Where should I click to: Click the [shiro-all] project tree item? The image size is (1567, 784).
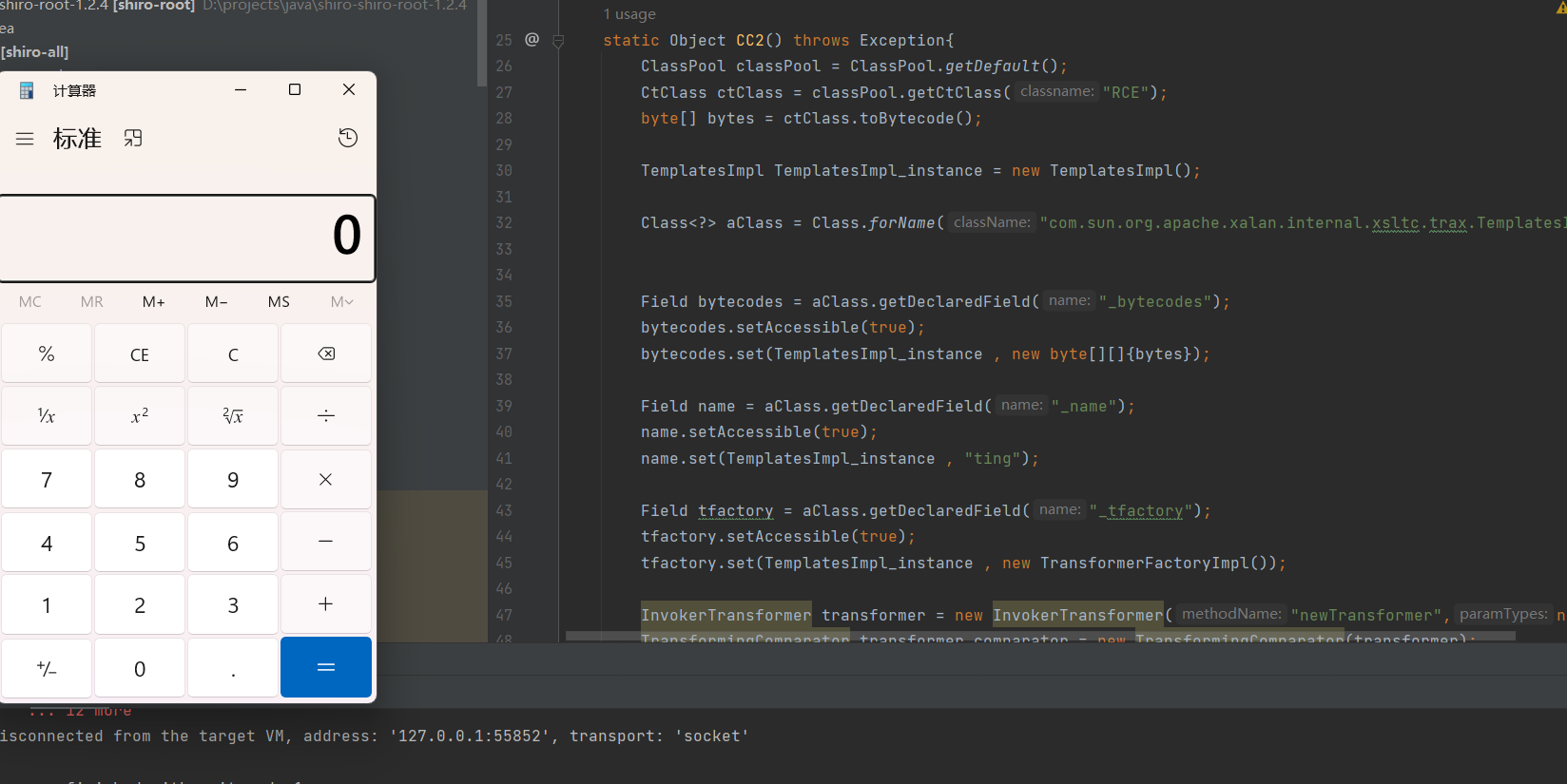tap(34, 52)
